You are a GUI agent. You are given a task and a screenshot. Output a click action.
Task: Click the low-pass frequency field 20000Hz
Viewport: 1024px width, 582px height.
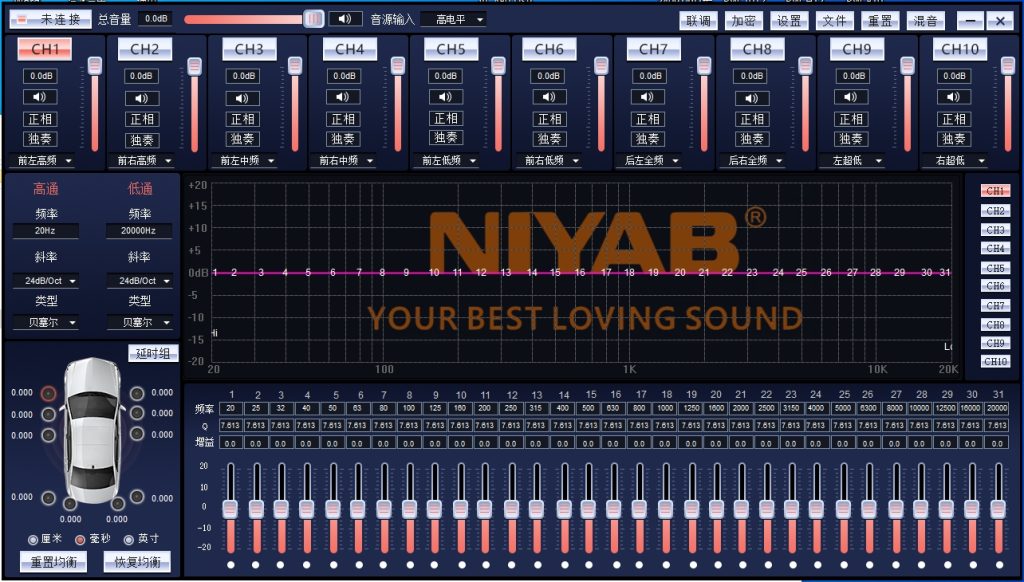point(139,231)
